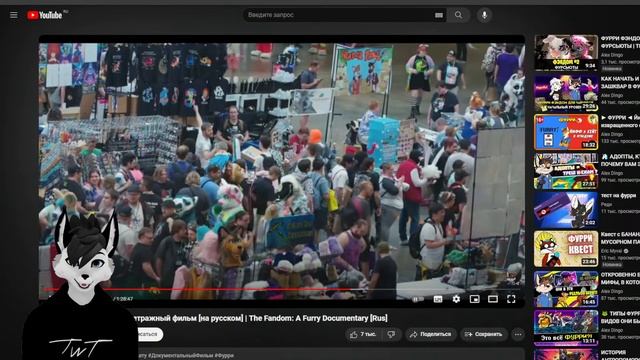The width and height of the screenshot is (640, 360).
Task: Click the magnifier search button
Action: (459, 15)
